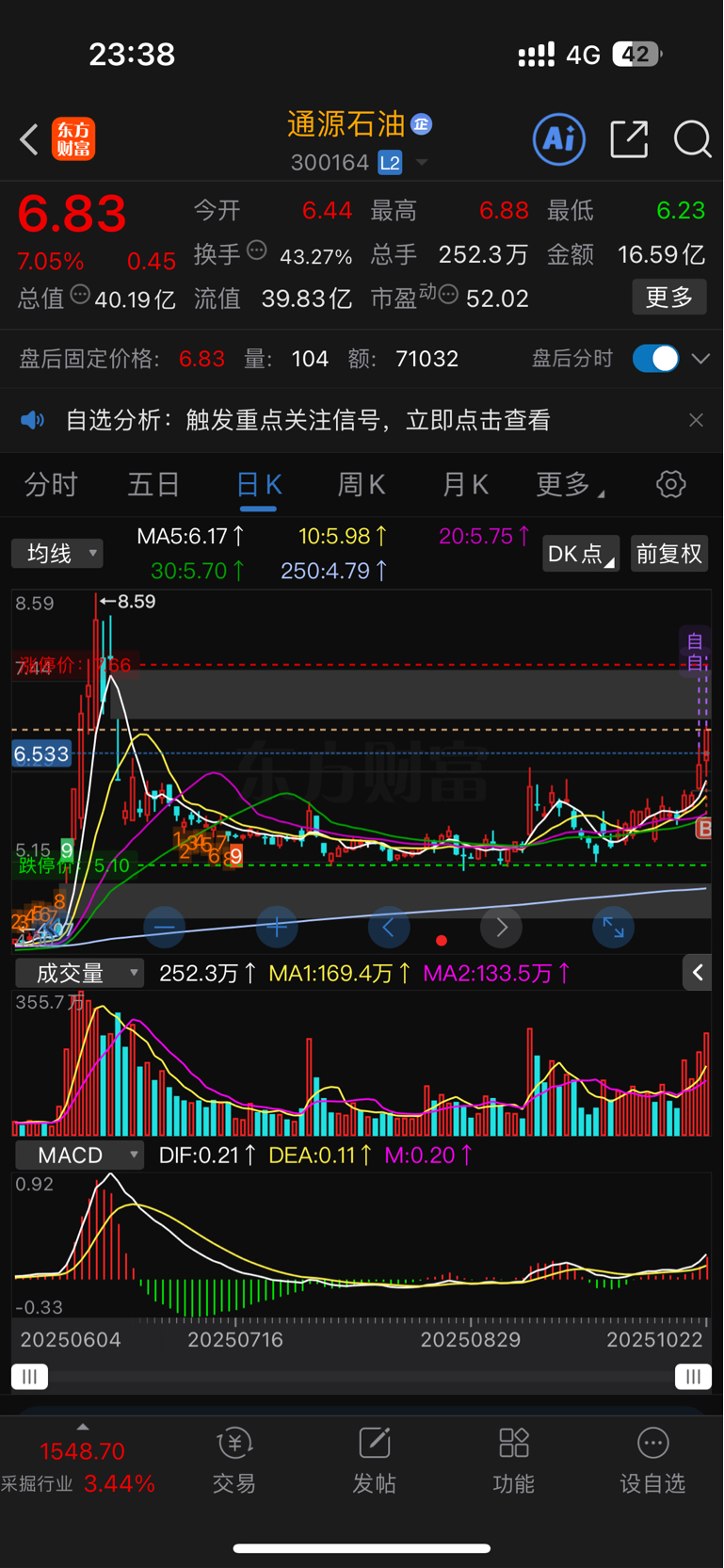Move chart left with arrow button
This screenshot has height=1568, width=724.
point(389,929)
